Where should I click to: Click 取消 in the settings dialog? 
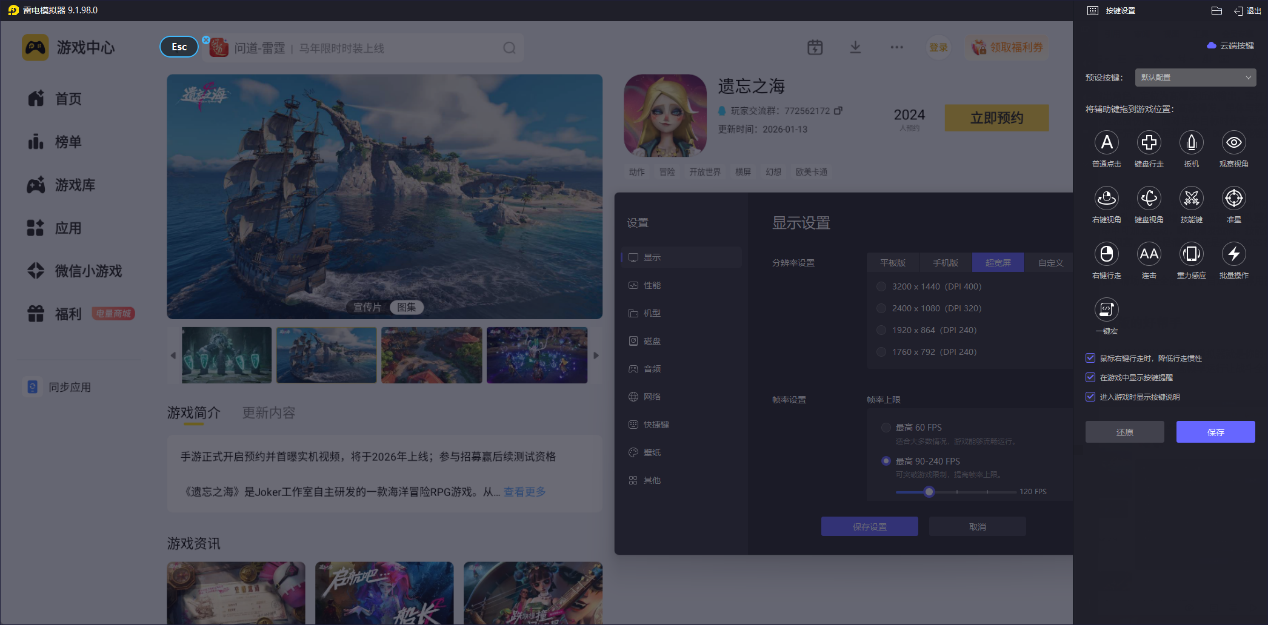point(977,526)
